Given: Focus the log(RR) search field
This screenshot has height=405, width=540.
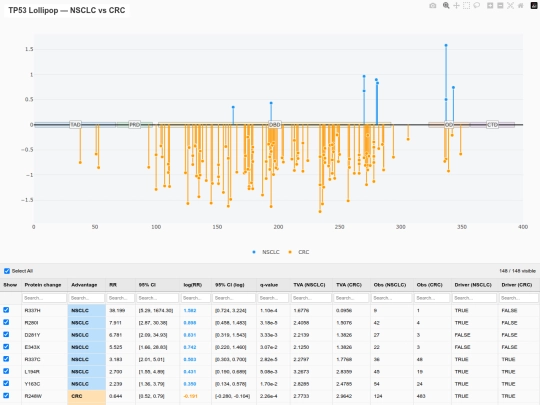Looking at the screenshot, I should click(x=196, y=298).
